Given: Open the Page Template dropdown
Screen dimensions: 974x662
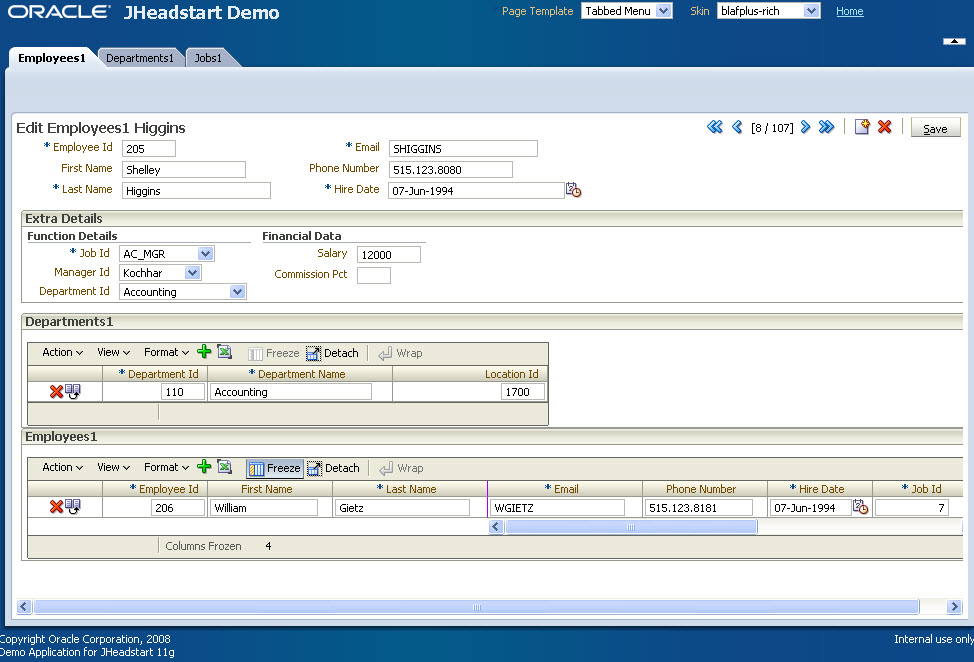Looking at the screenshot, I should (626, 11).
